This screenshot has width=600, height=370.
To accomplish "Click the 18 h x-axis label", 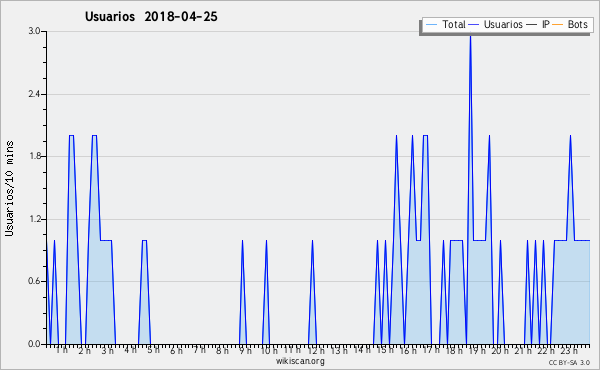I will (x=454, y=350).
